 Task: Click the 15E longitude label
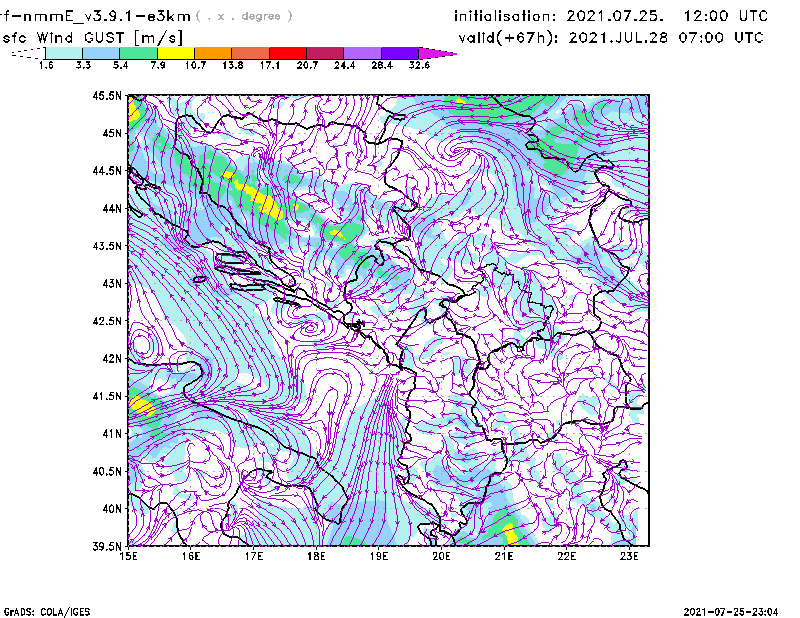128,556
